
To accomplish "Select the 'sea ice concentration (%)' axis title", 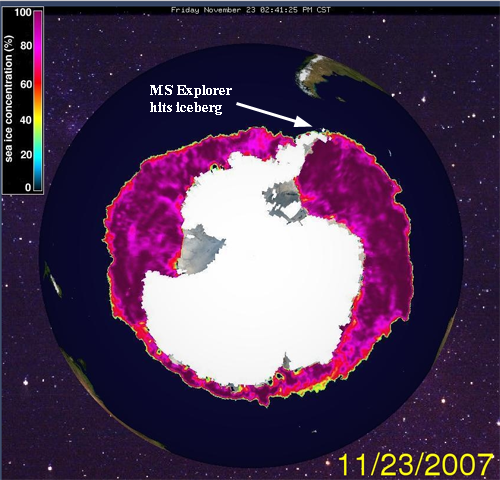I will [x=9, y=99].
